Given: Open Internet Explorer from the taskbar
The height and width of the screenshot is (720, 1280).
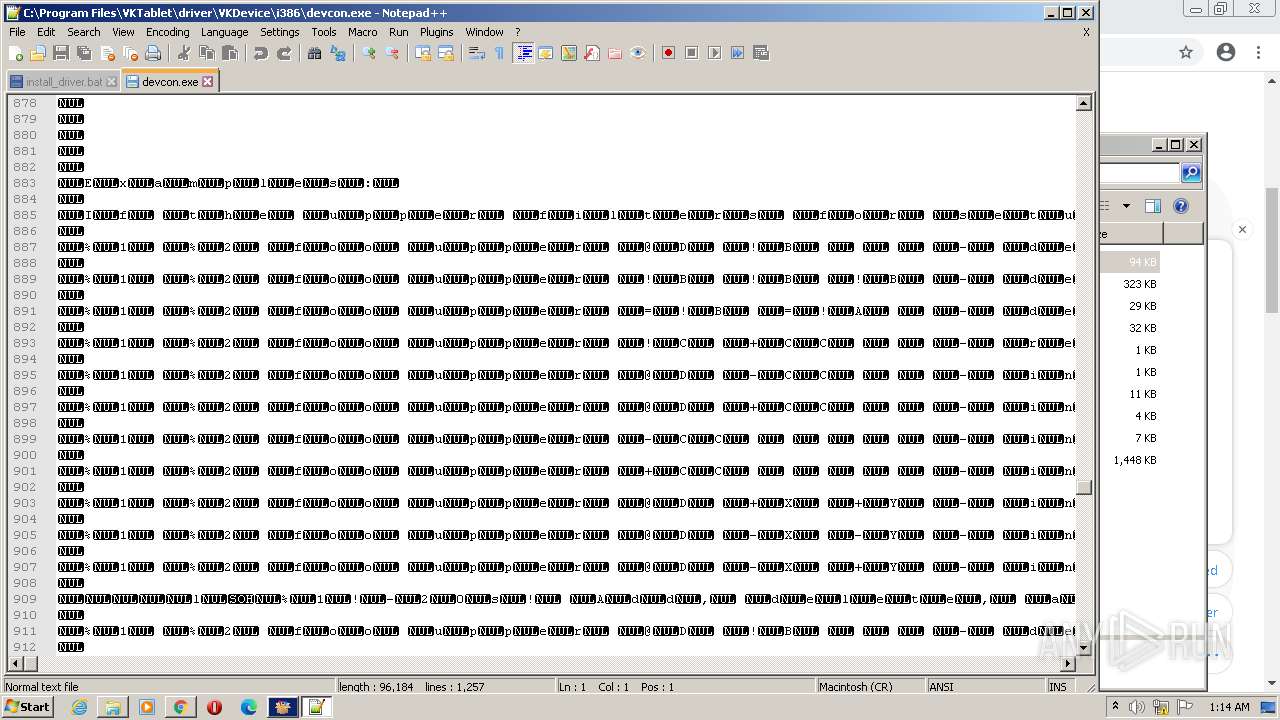Looking at the screenshot, I should point(79,707).
